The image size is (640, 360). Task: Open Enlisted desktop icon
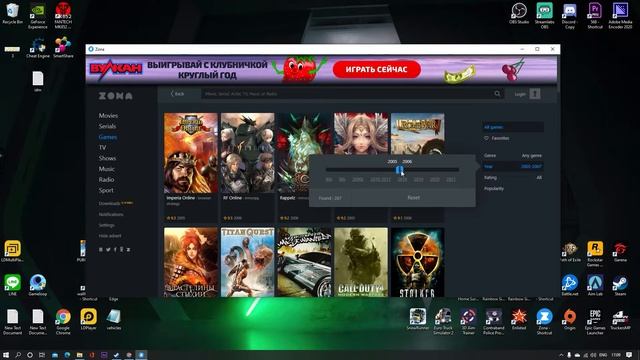pos(519,319)
